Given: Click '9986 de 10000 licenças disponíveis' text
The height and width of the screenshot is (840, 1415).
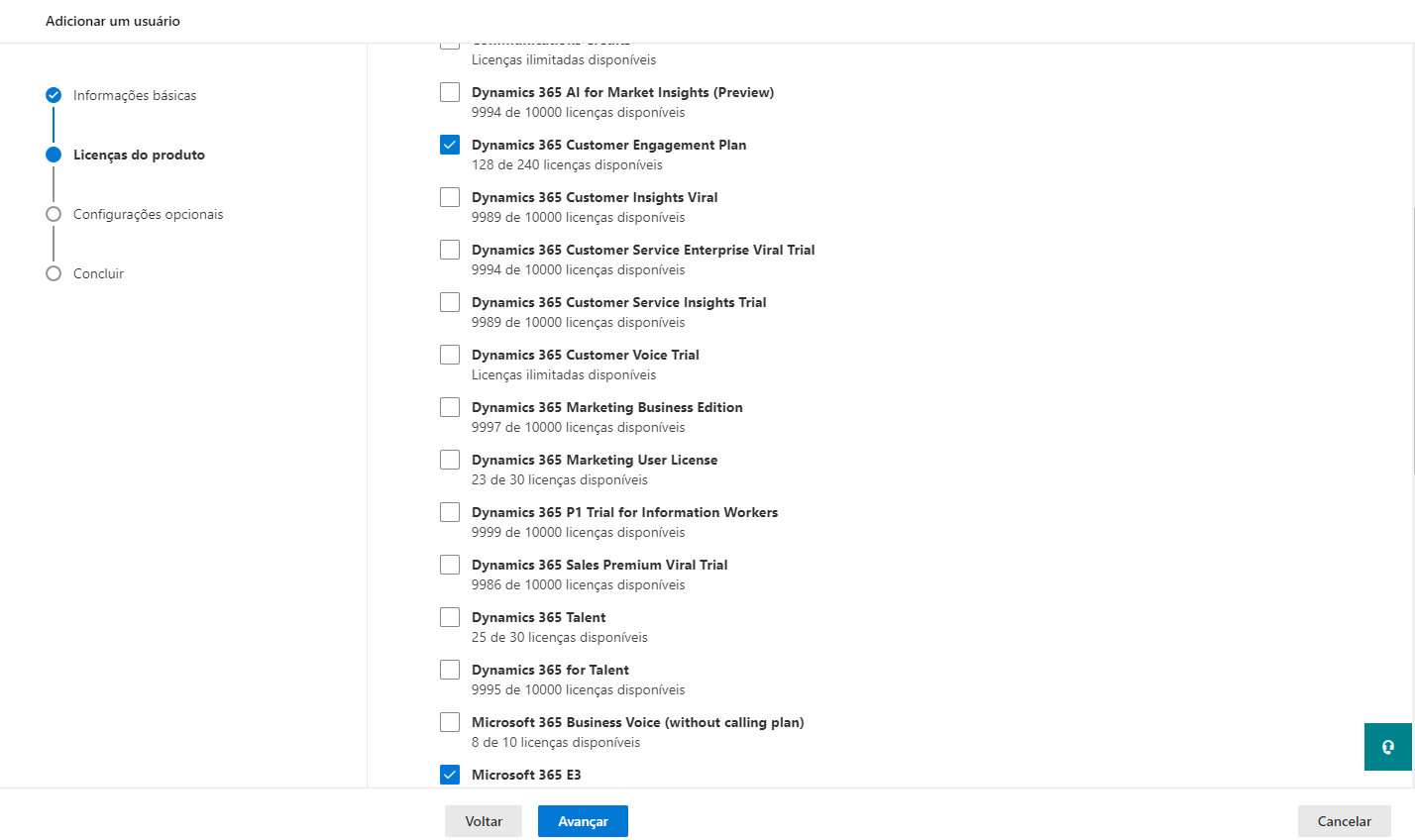Looking at the screenshot, I should pyautogui.click(x=579, y=585).
